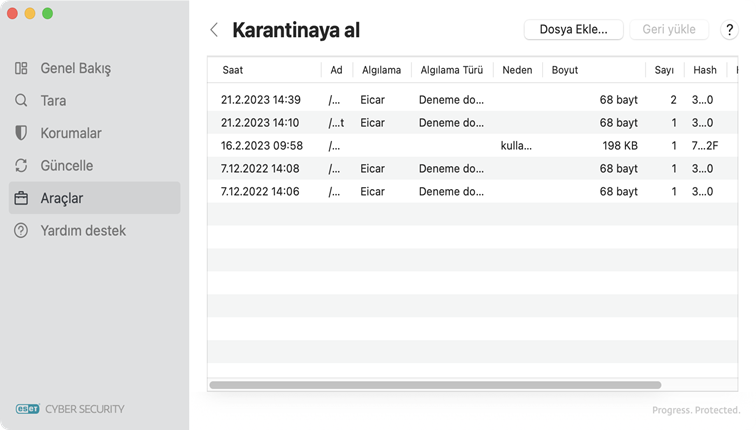Click the Yardım destek question icon
This screenshot has height=430, width=756.
(x=21, y=231)
